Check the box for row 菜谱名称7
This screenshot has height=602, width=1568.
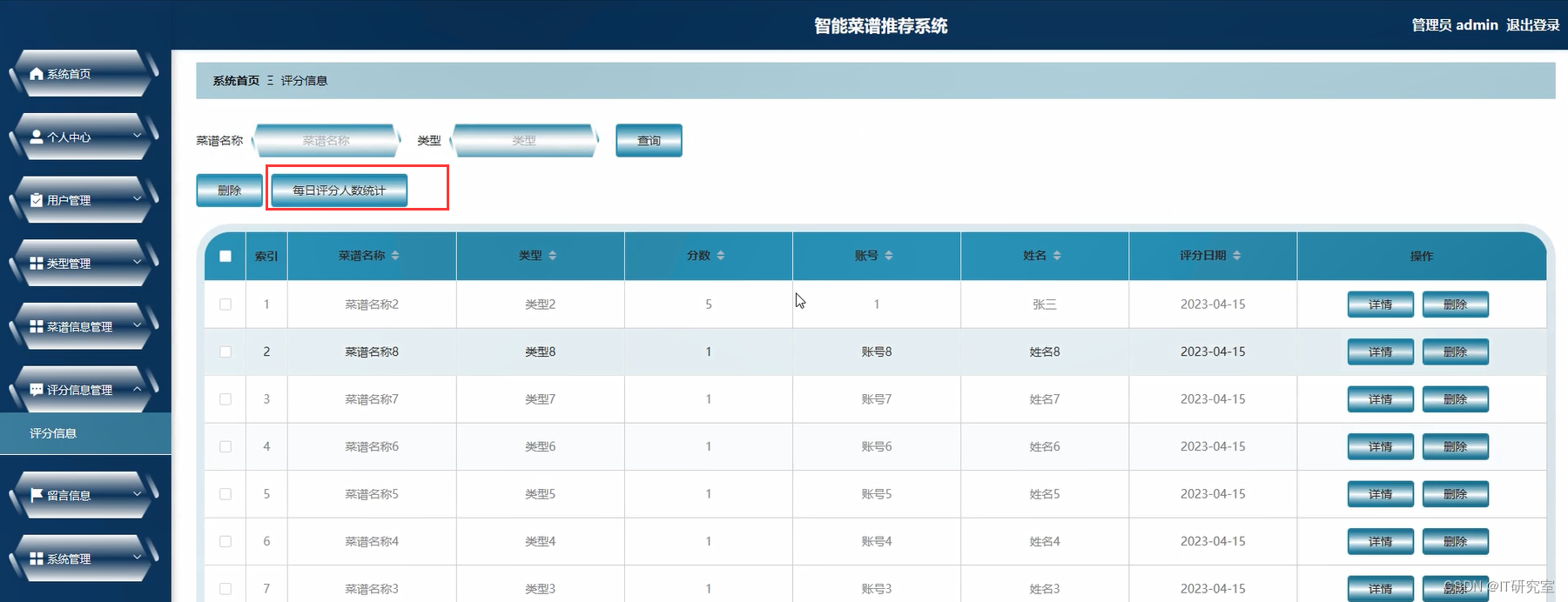point(225,399)
